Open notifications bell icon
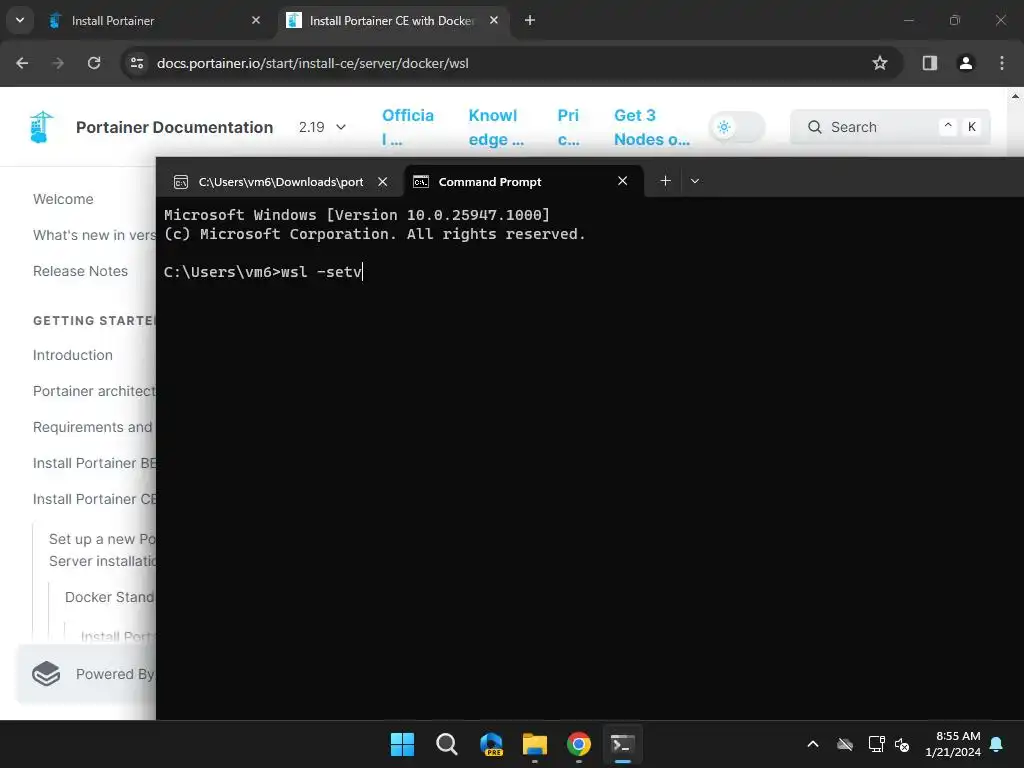 click(x=997, y=744)
